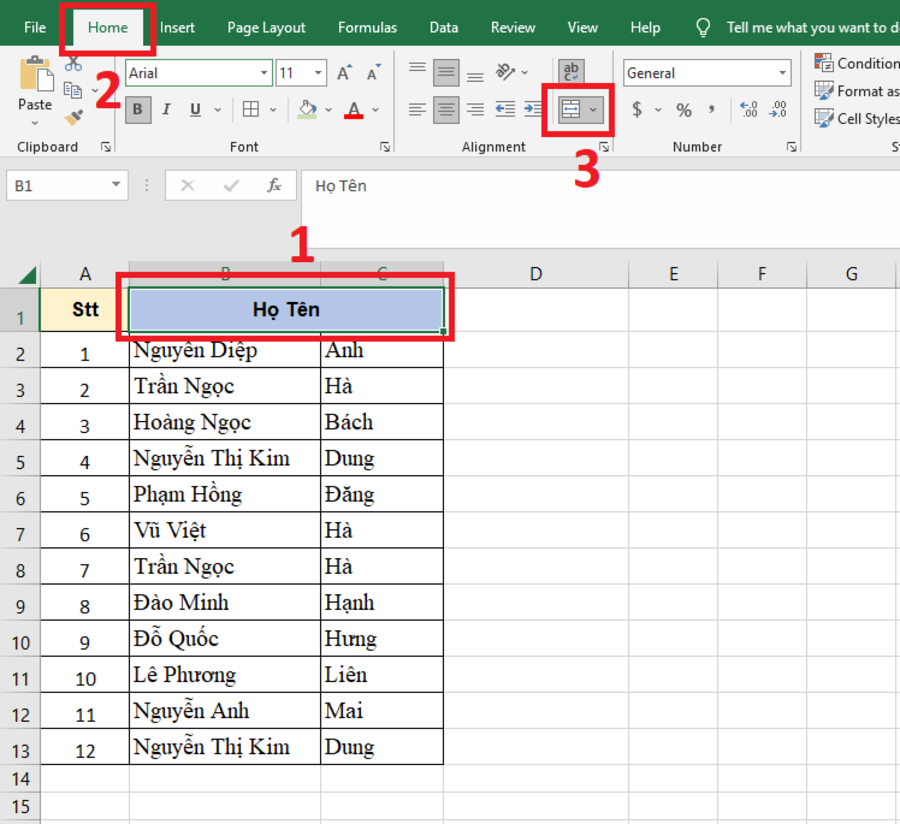Toggle Wrap Text
Viewport: 900px width, 824px height.
click(x=571, y=72)
